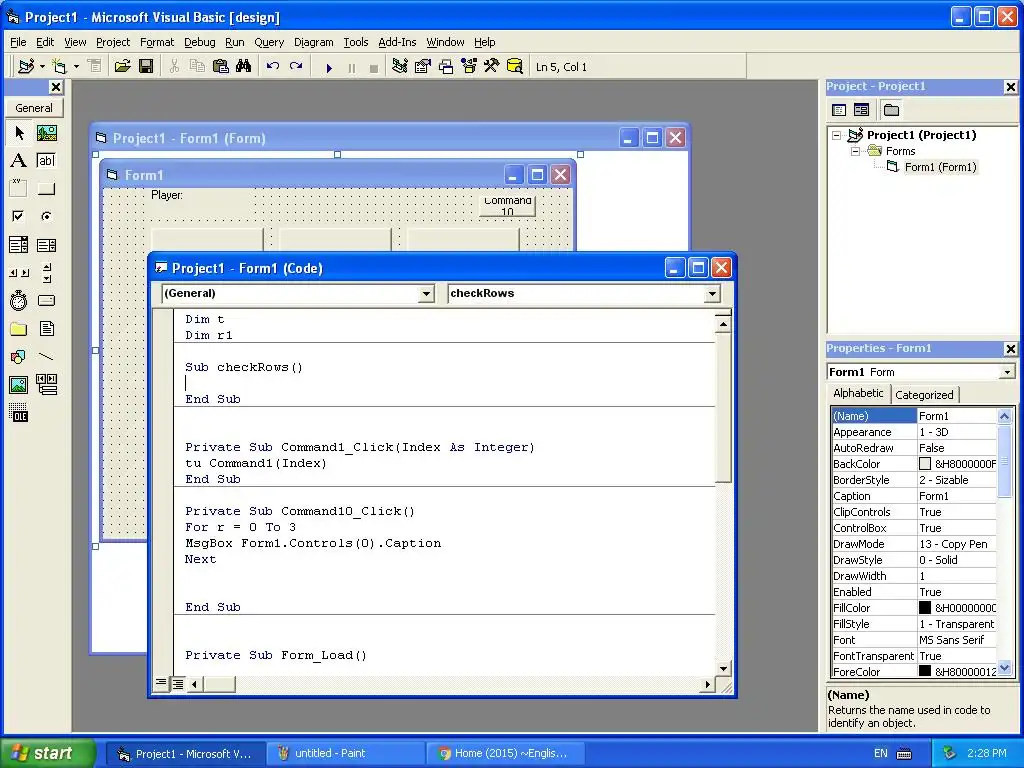Open the Debug menu
The image size is (1024, 768).
pos(200,42)
